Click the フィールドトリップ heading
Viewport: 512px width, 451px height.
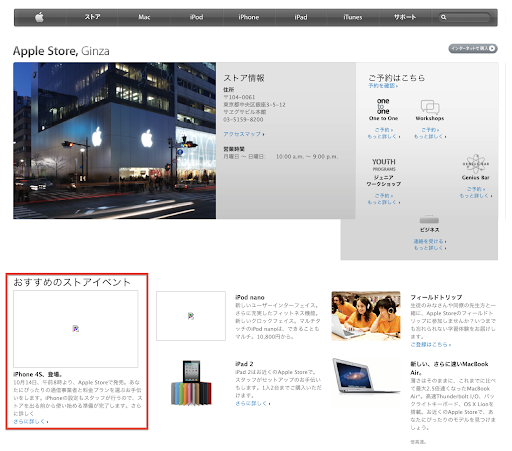tap(436, 297)
